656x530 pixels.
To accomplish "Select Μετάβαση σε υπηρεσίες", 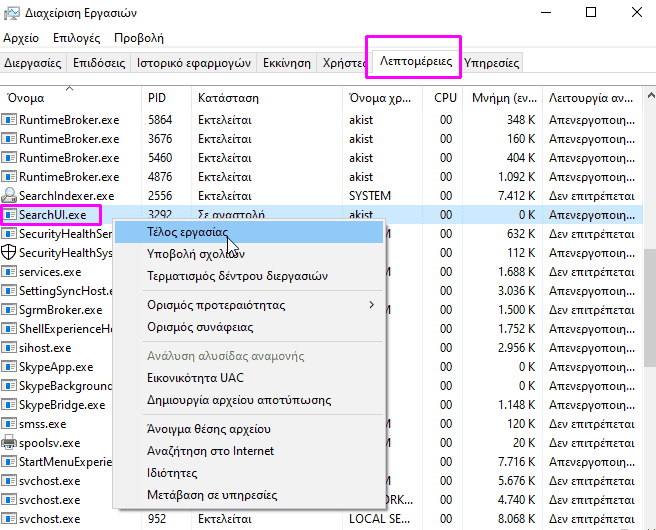I will (249, 495).
